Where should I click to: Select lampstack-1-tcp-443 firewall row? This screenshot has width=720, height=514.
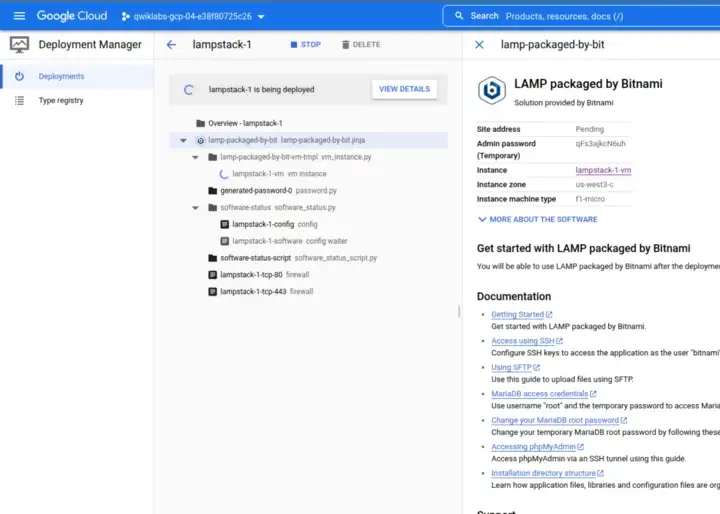(x=309, y=292)
